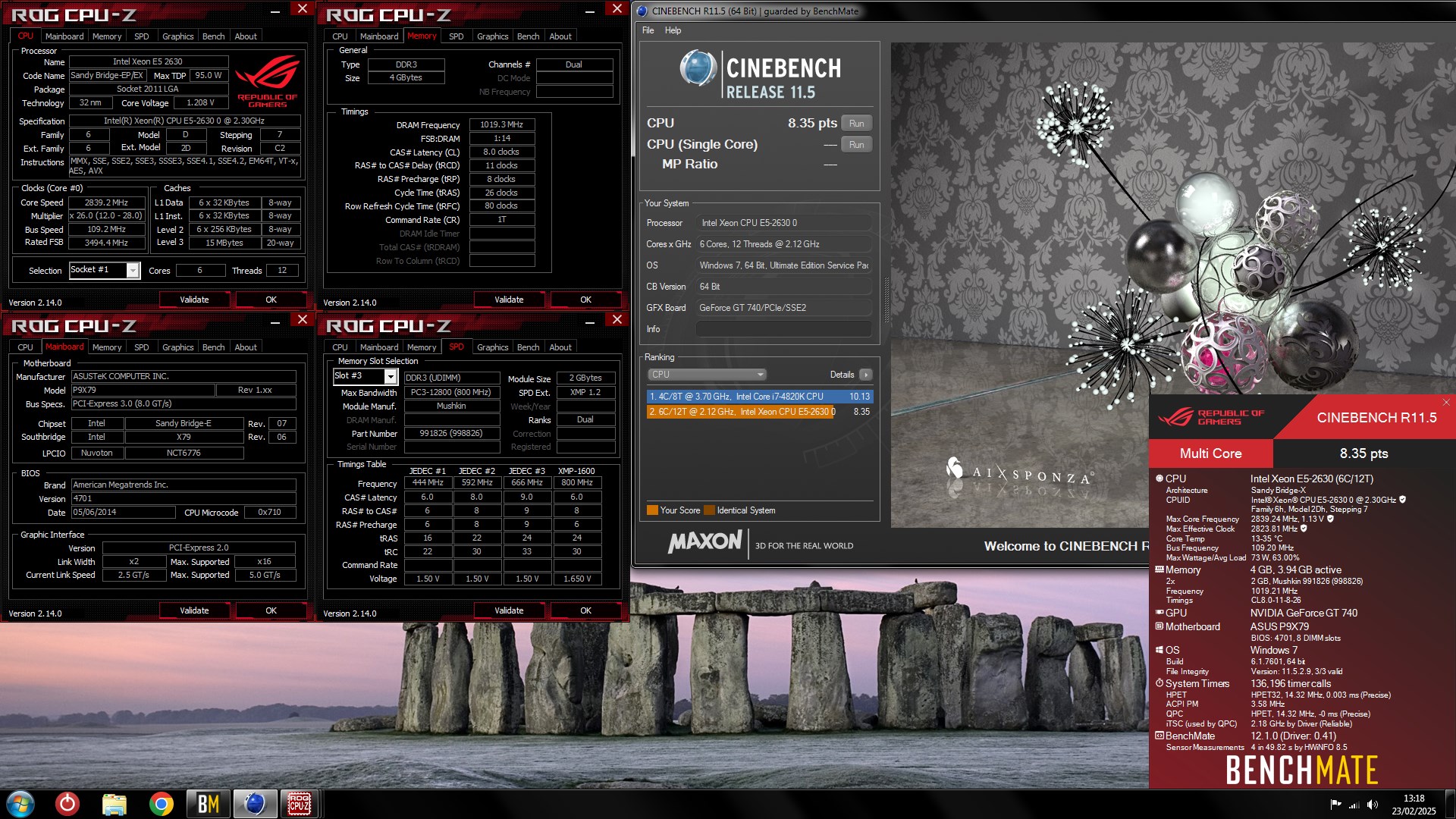This screenshot has height=819, width=1456.
Task: Open the Windows Start menu
Action: pyautogui.click(x=20, y=804)
